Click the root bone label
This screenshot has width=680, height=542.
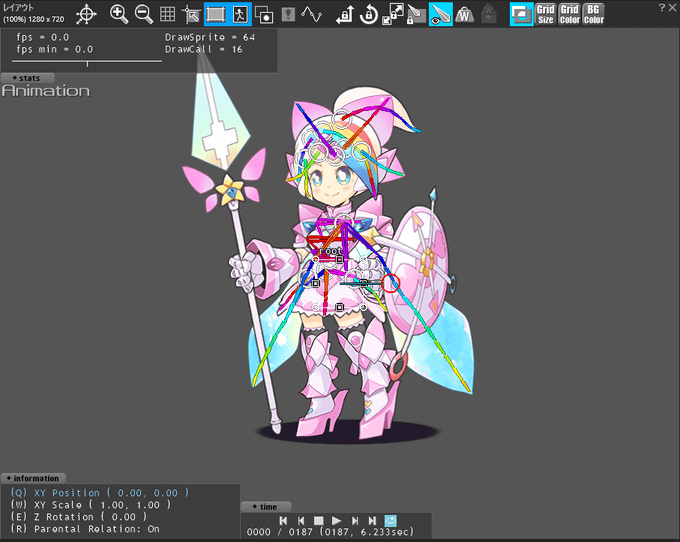point(331,251)
